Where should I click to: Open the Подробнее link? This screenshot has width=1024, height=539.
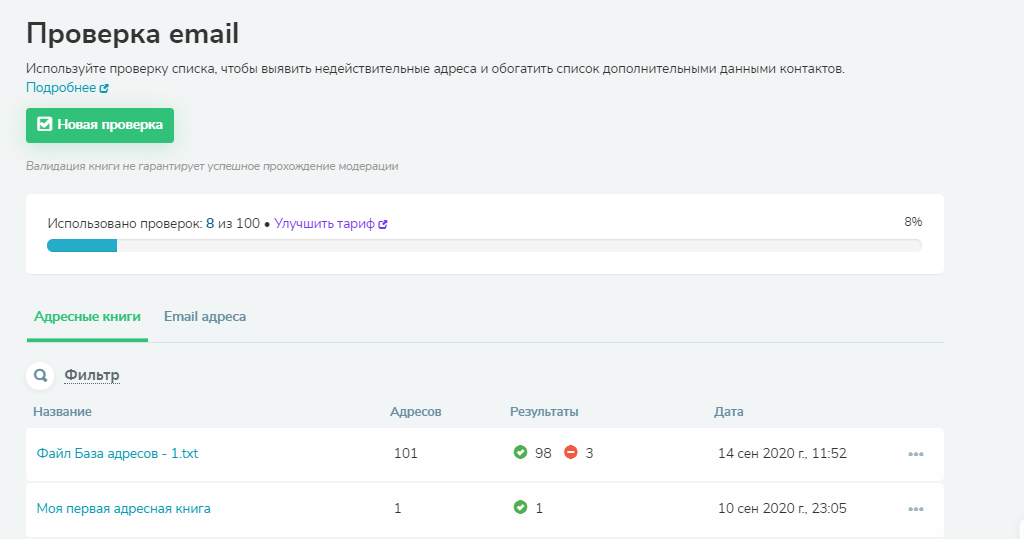coord(60,88)
